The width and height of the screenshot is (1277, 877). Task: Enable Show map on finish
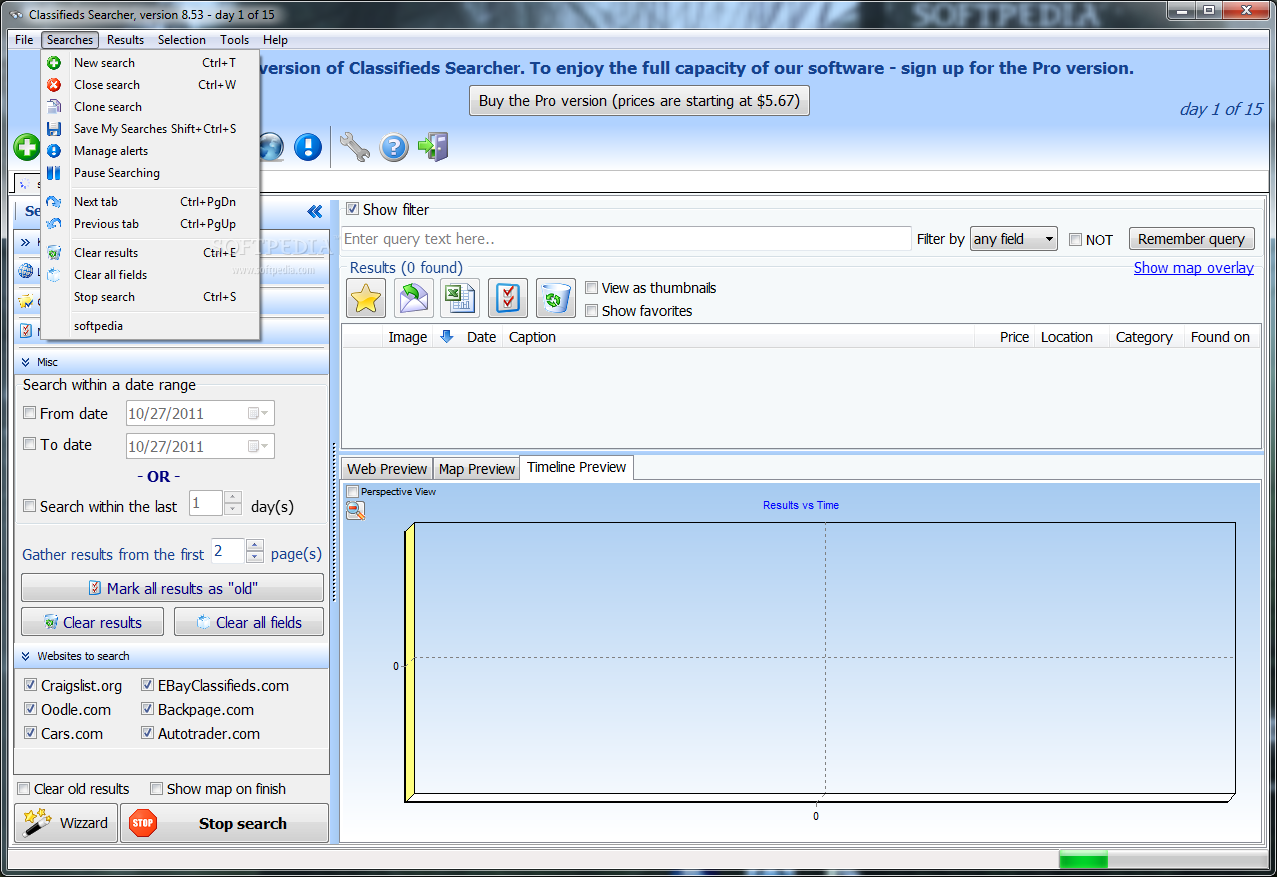coord(156,789)
